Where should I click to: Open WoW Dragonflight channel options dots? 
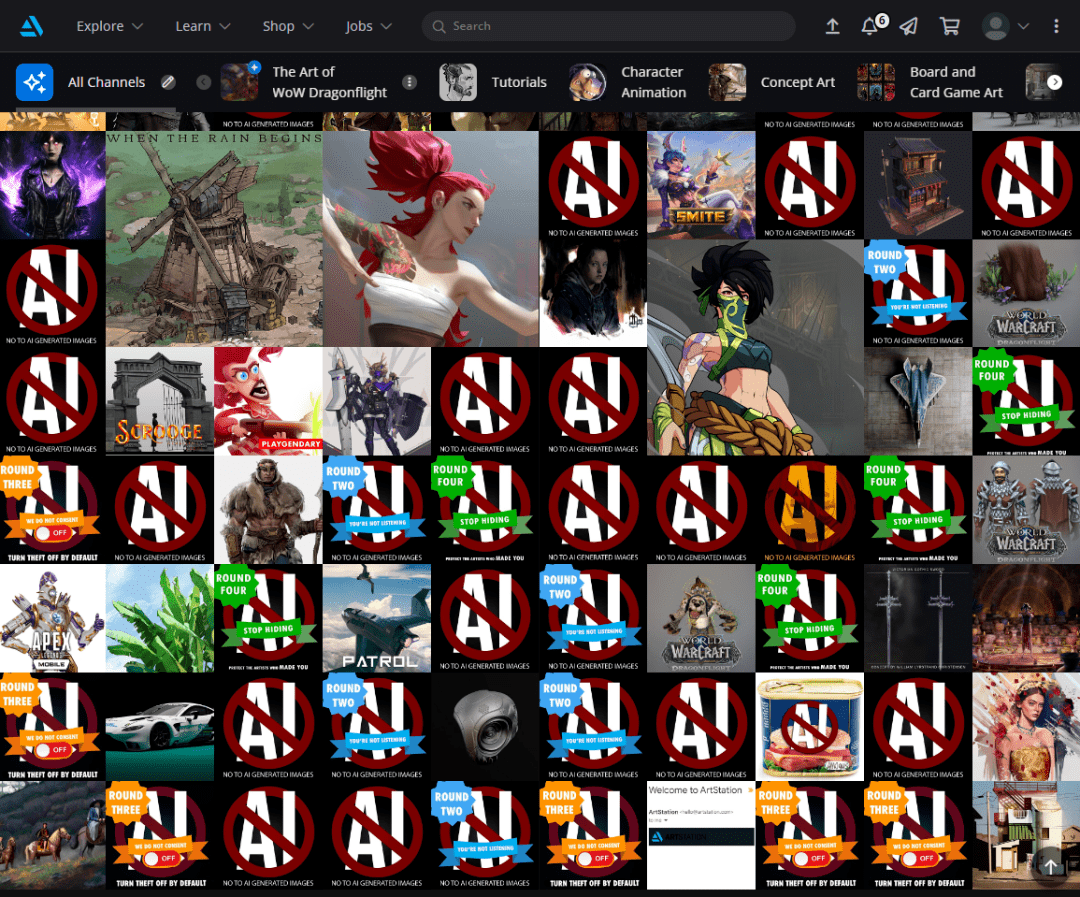coord(409,82)
